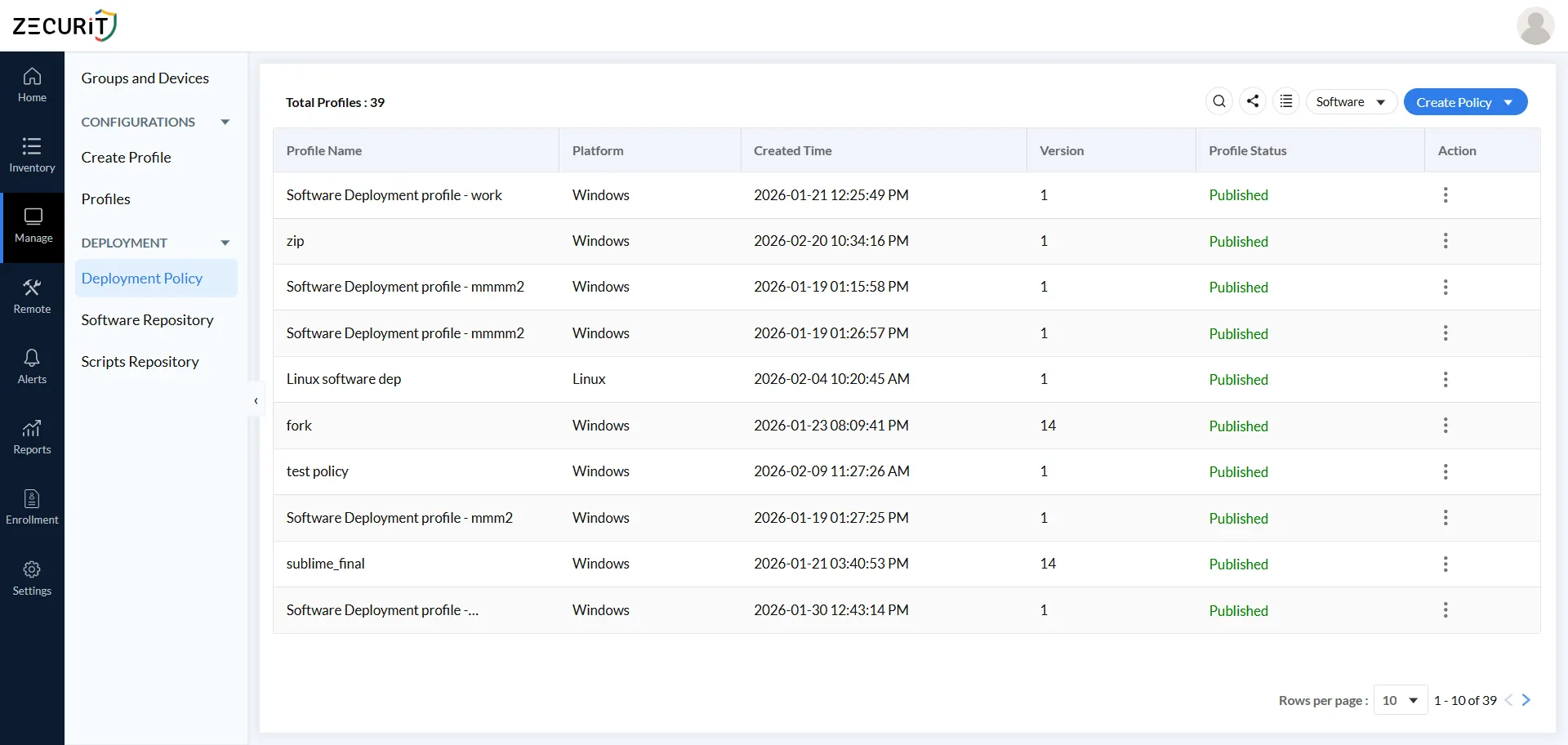Collapse the DEPLOYMENT section
This screenshot has width=1568, height=745.
point(225,242)
